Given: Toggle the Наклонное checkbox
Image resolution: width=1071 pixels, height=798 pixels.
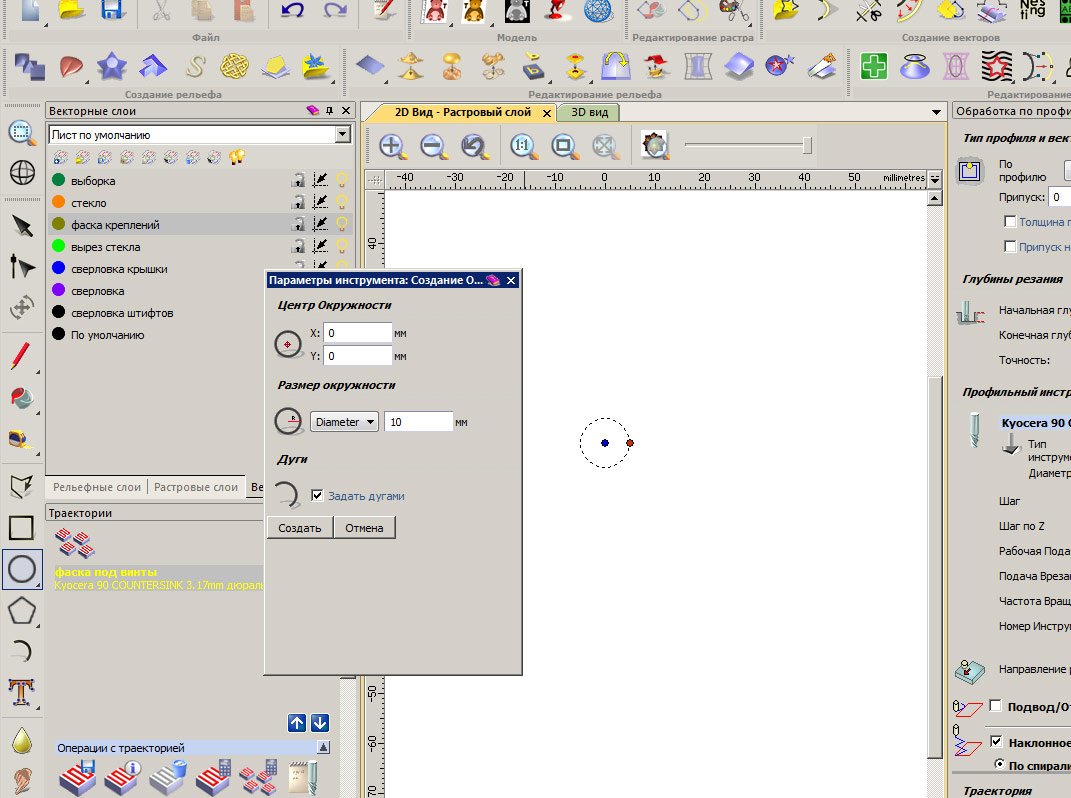Looking at the screenshot, I should pos(996,742).
